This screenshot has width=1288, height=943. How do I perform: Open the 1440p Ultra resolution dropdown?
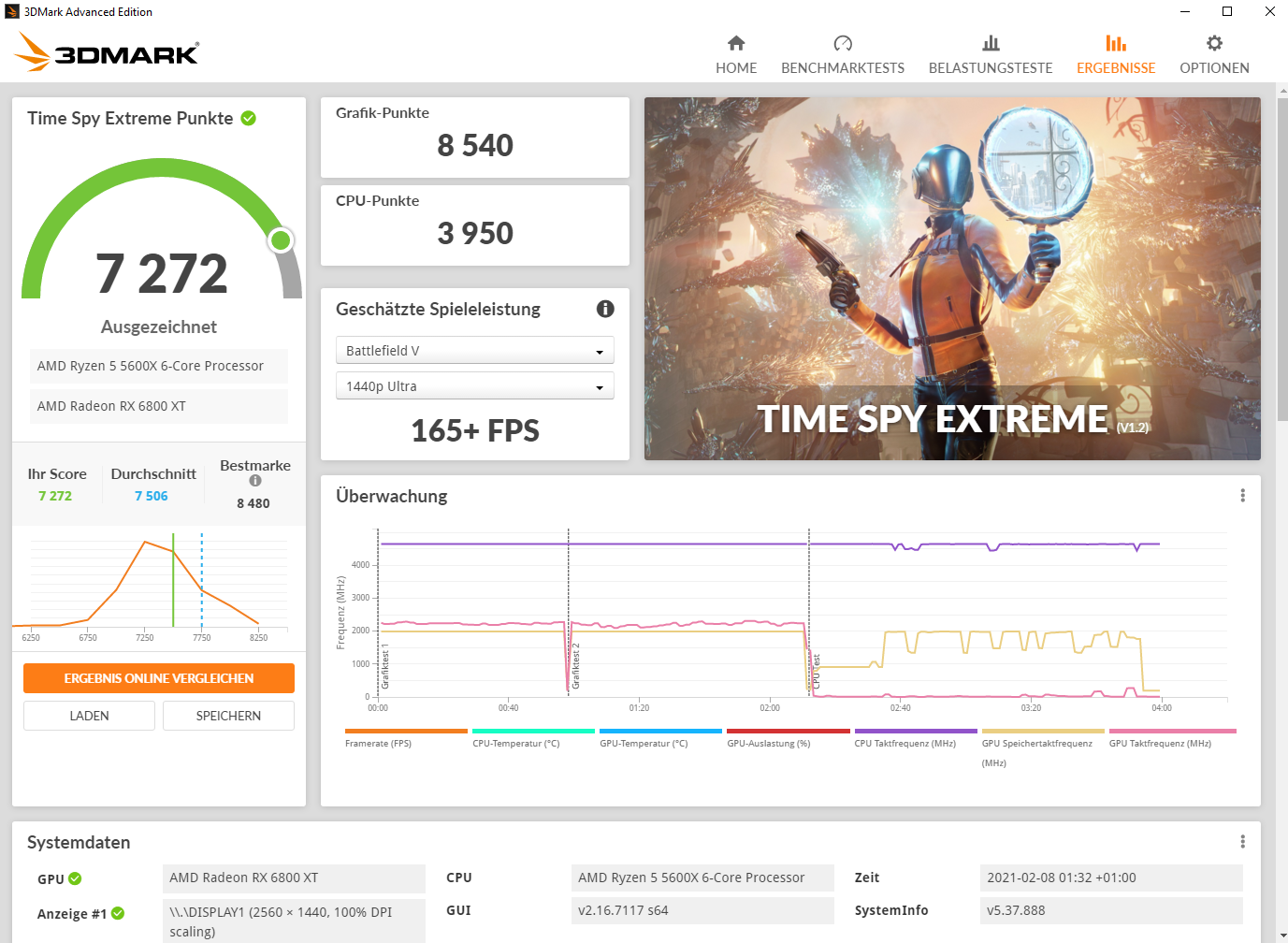point(474,385)
